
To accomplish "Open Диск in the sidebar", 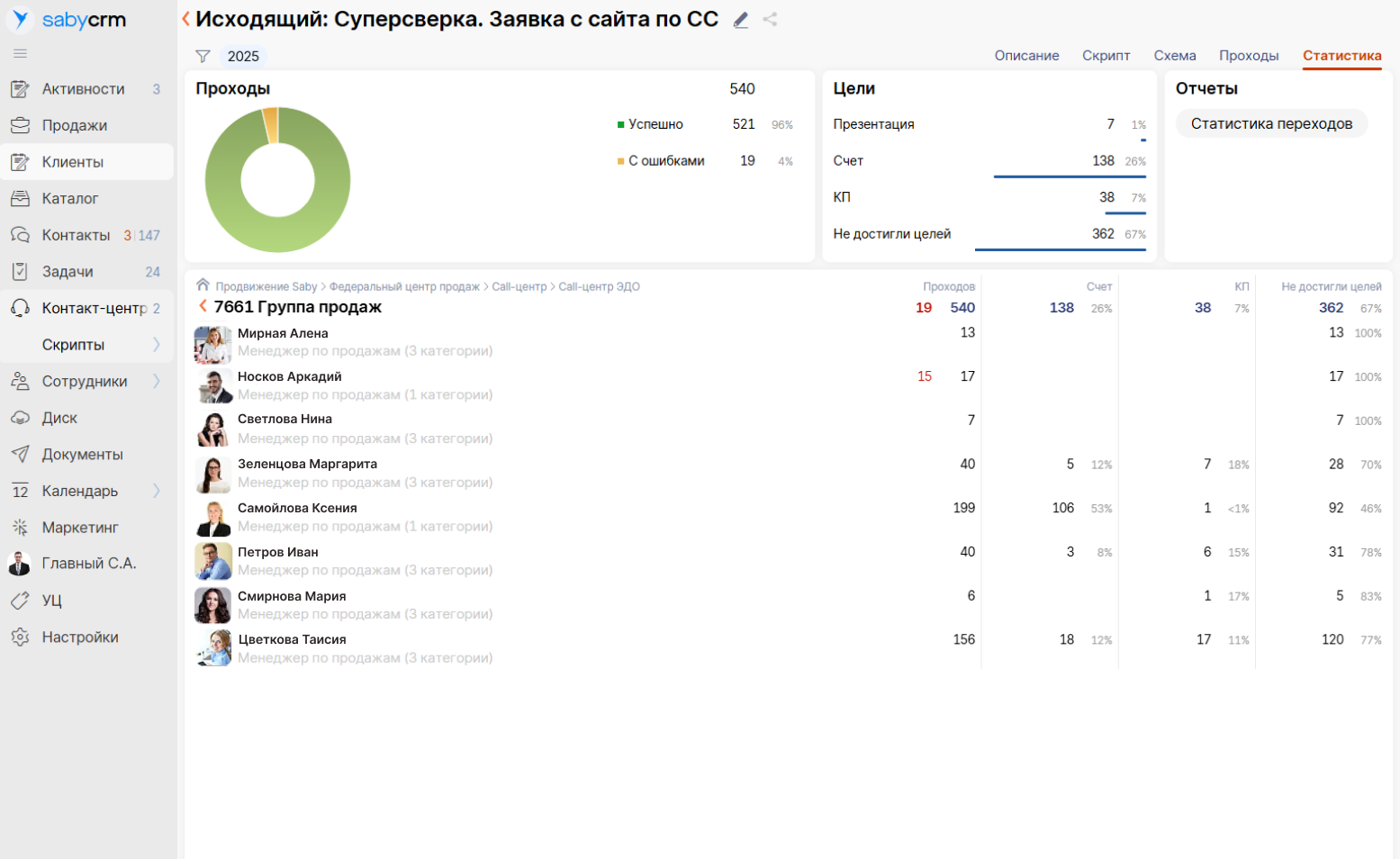I will tap(59, 418).
